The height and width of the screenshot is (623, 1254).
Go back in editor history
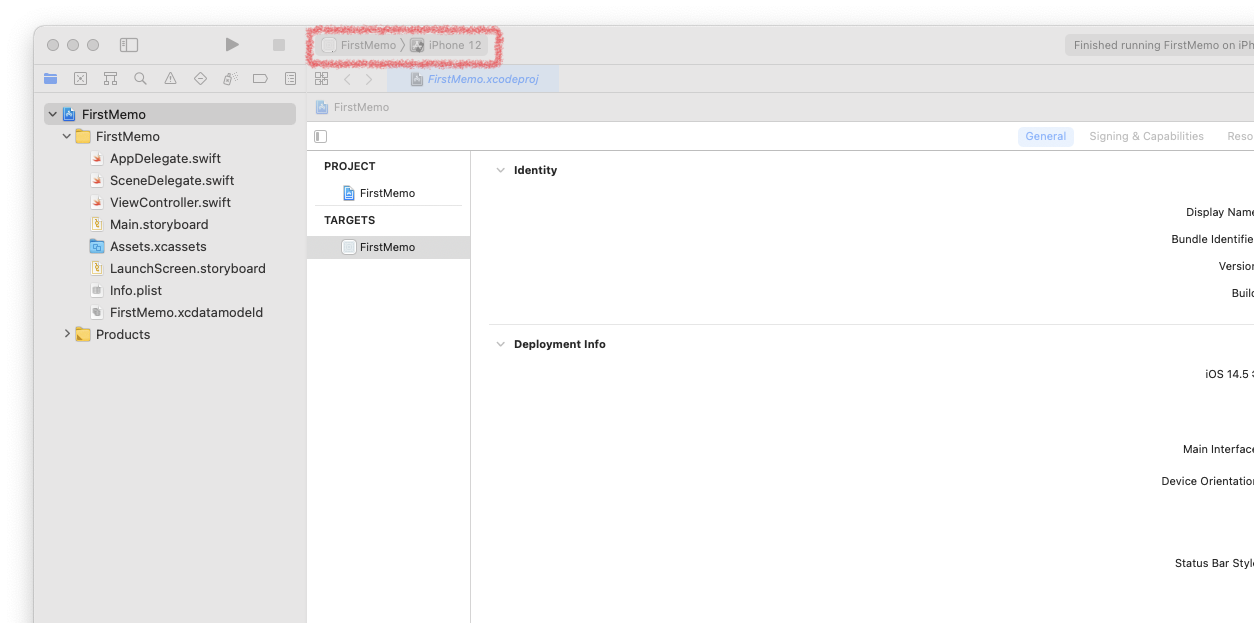[347, 79]
